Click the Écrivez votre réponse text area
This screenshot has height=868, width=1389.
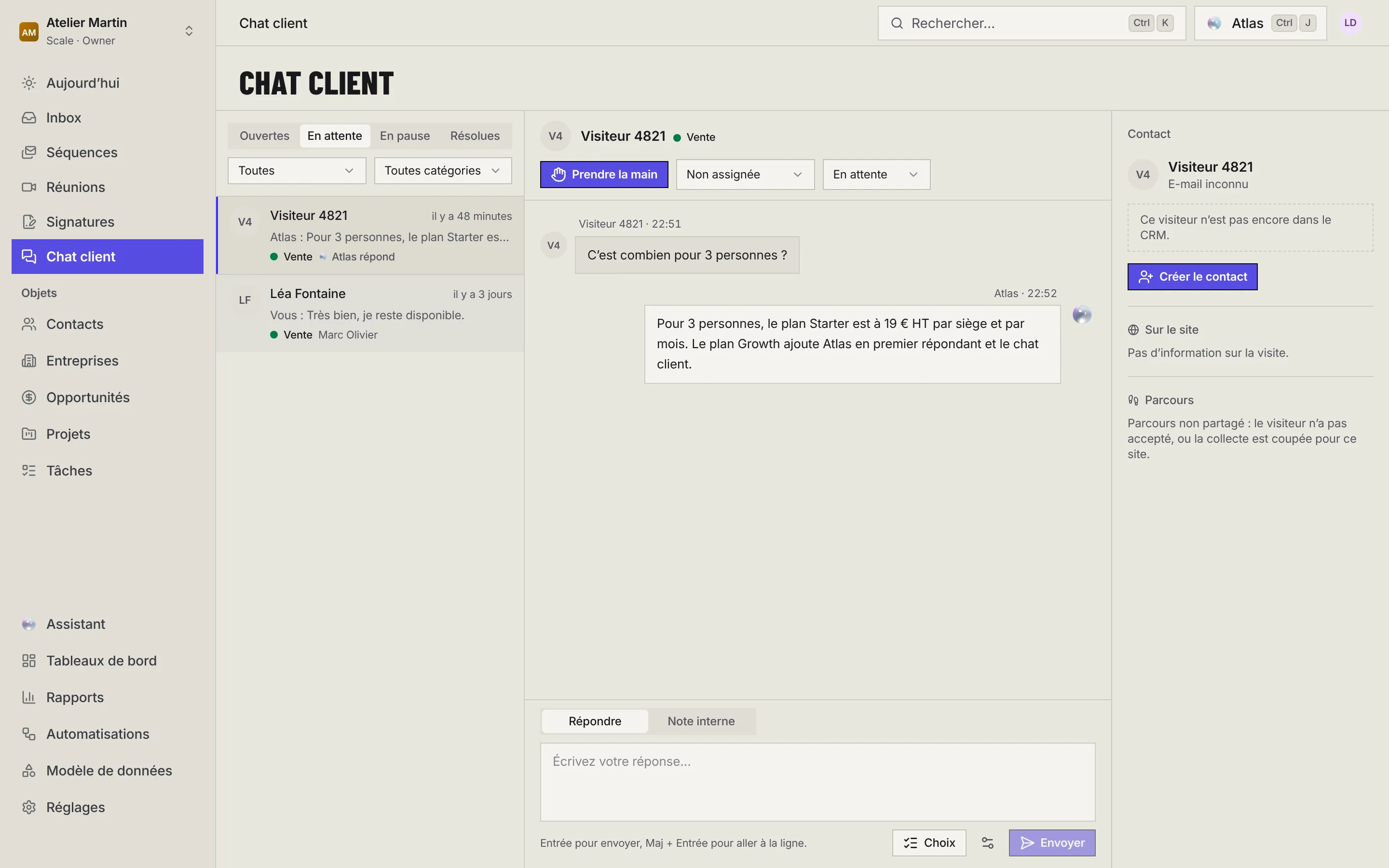click(817, 782)
